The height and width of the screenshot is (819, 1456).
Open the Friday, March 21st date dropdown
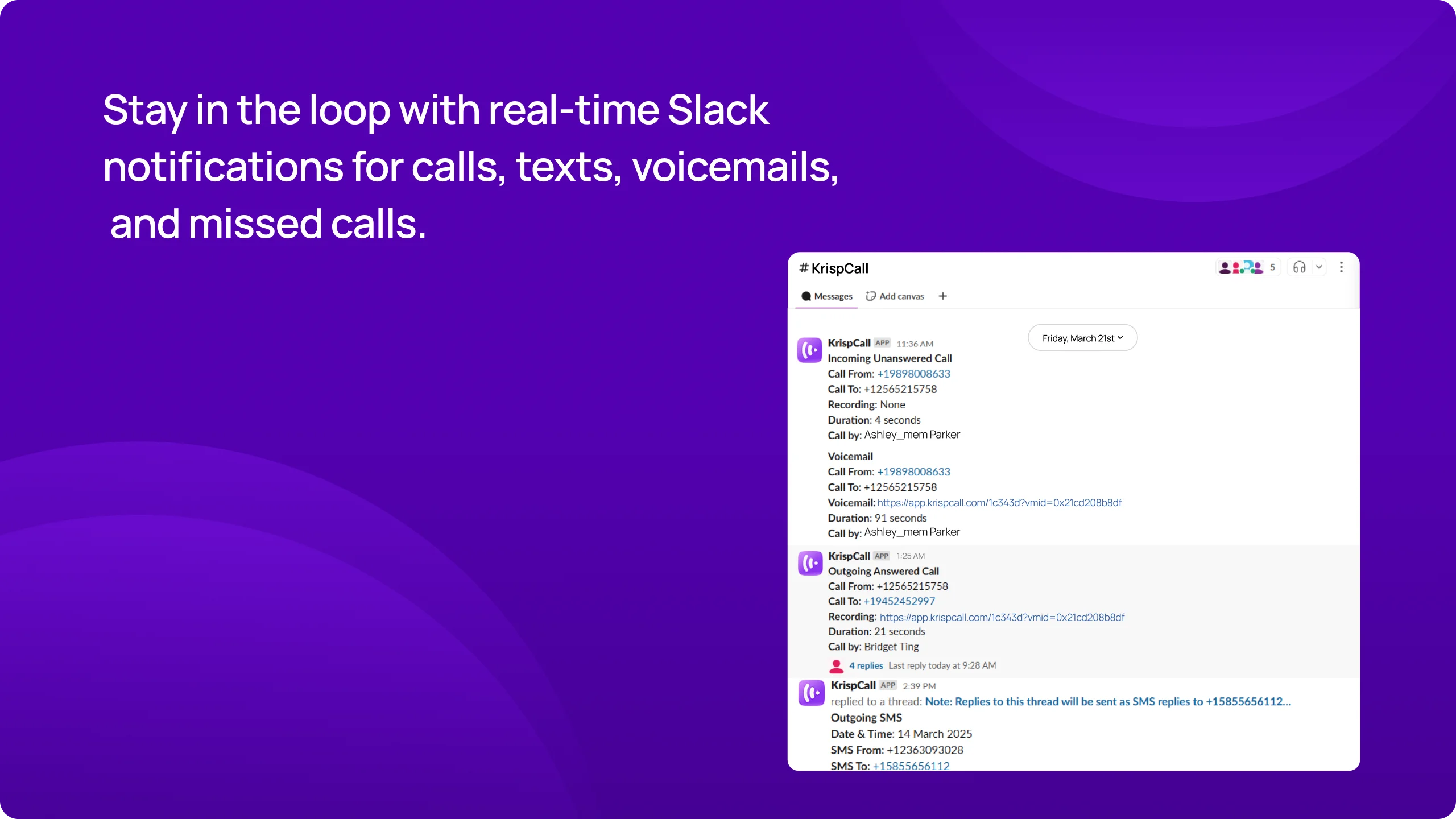(1082, 338)
